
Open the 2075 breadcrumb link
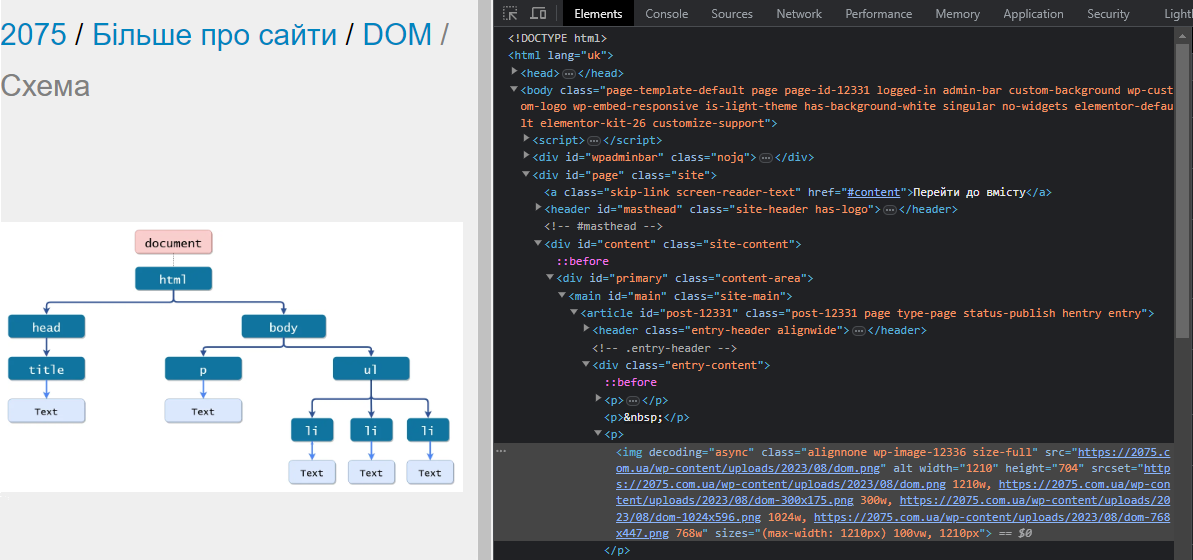click(33, 34)
